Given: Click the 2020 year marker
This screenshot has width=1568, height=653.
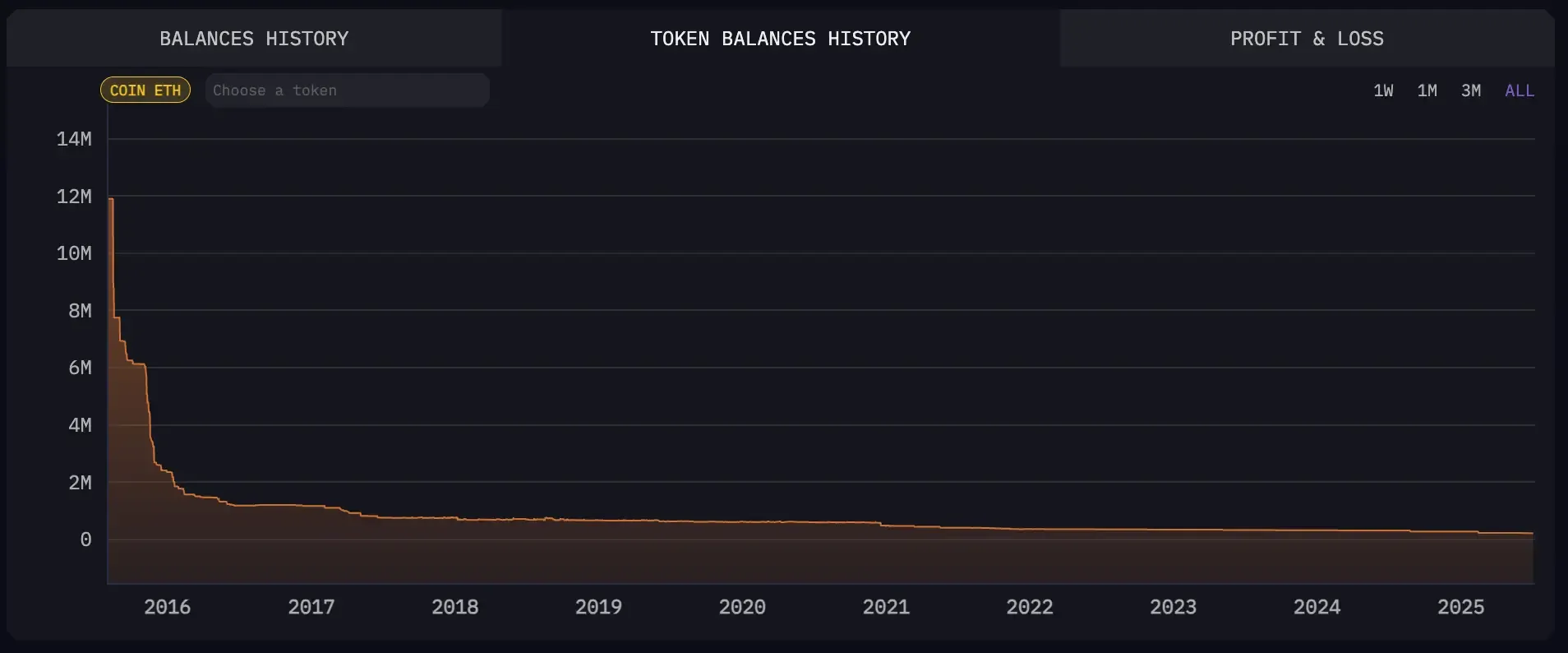Looking at the screenshot, I should pos(742,607).
